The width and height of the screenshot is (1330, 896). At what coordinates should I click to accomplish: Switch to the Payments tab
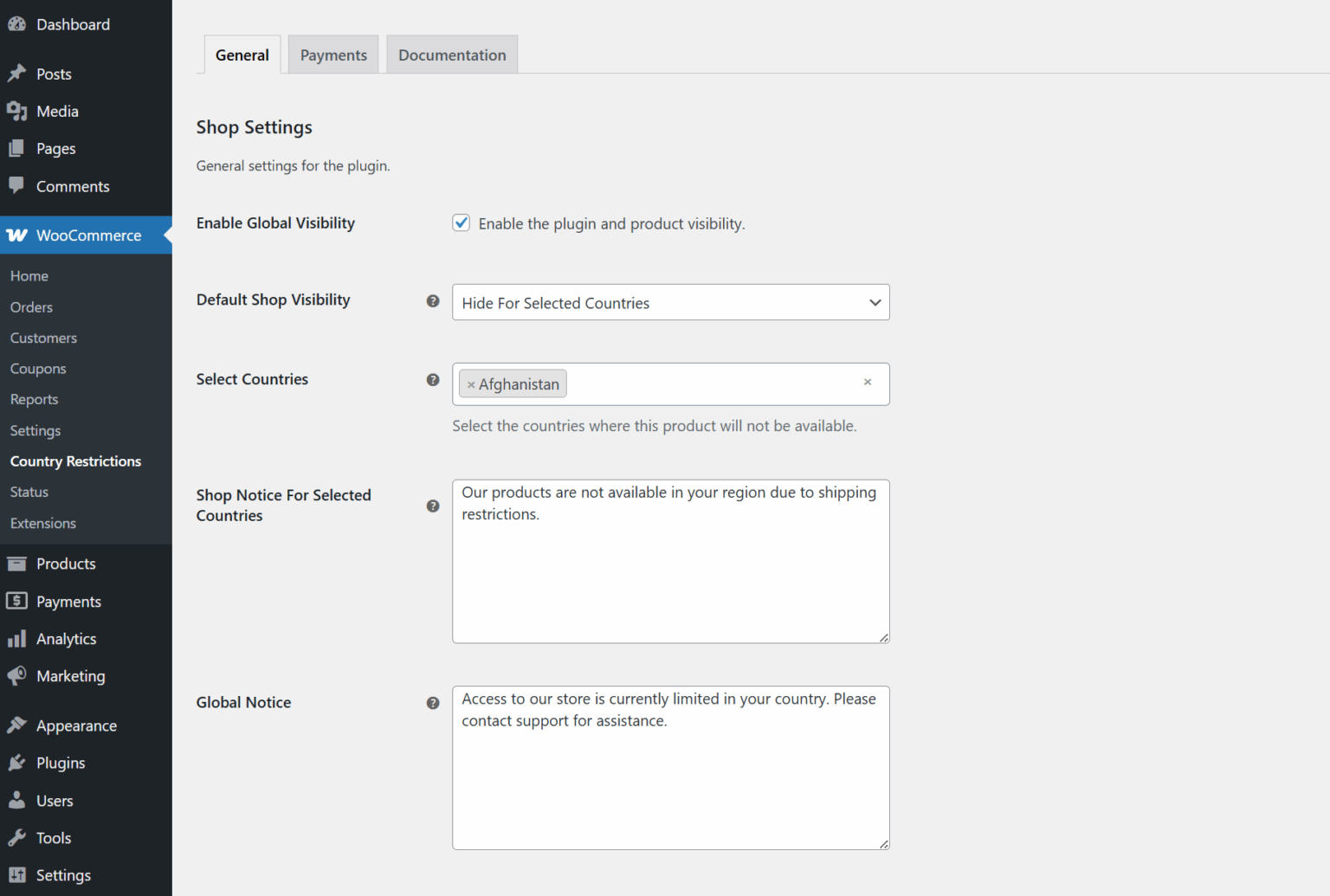[x=332, y=54]
